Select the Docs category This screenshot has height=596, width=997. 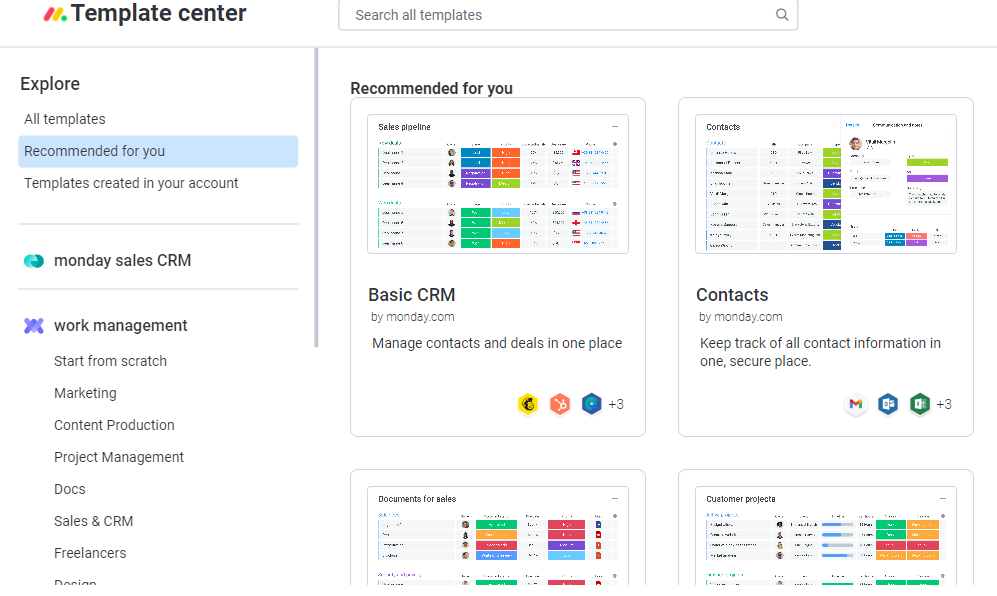tap(70, 489)
